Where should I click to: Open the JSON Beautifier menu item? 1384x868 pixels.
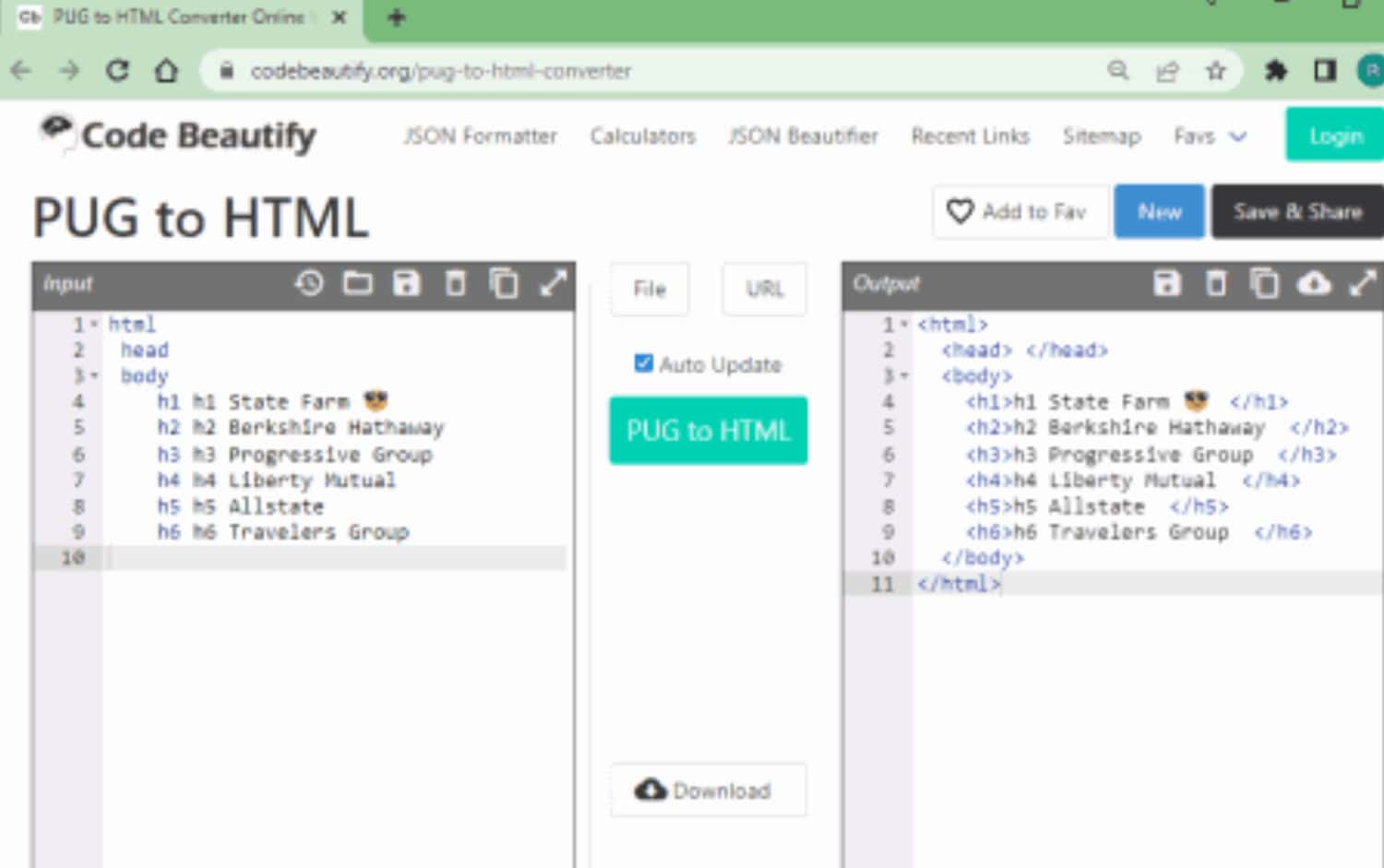[x=803, y=136]
